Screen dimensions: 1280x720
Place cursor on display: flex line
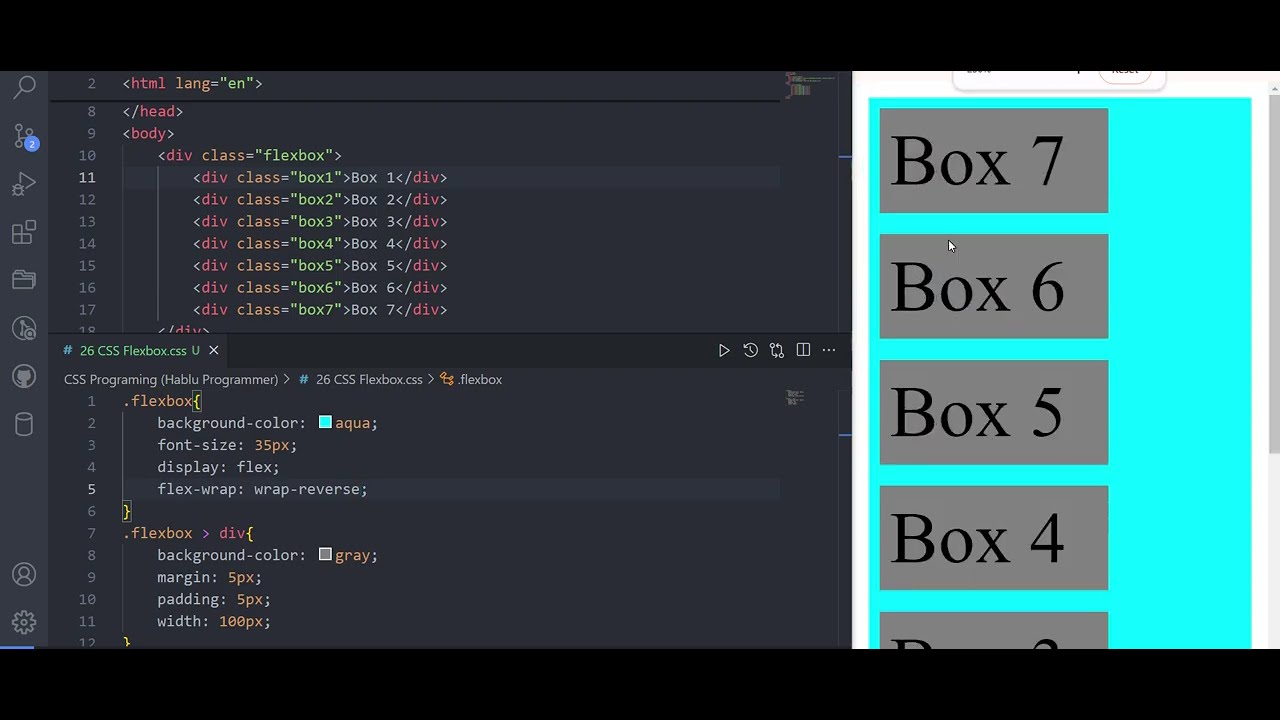point(218,467)
